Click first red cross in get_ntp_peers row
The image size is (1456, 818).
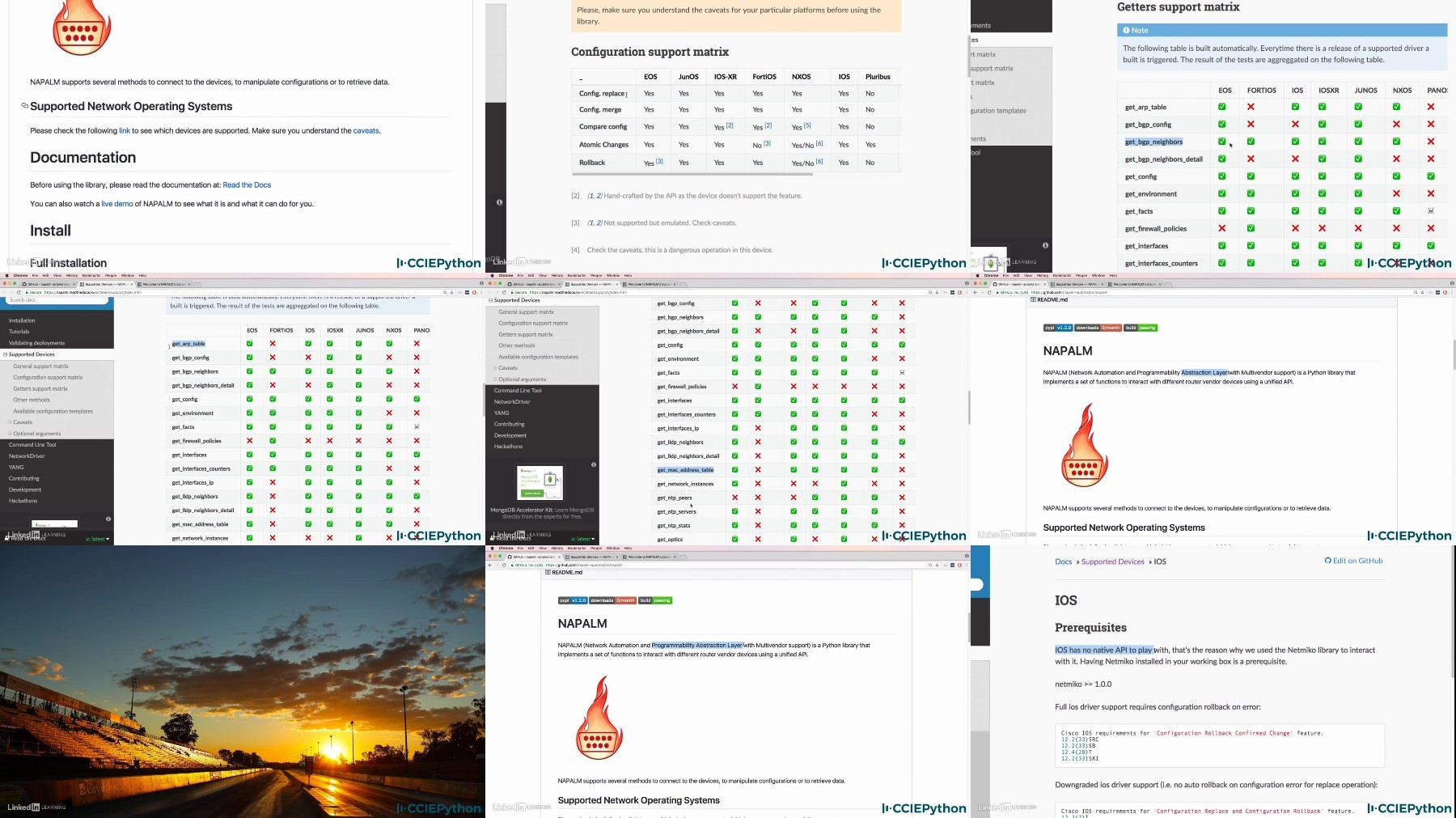tap(734, 498)
